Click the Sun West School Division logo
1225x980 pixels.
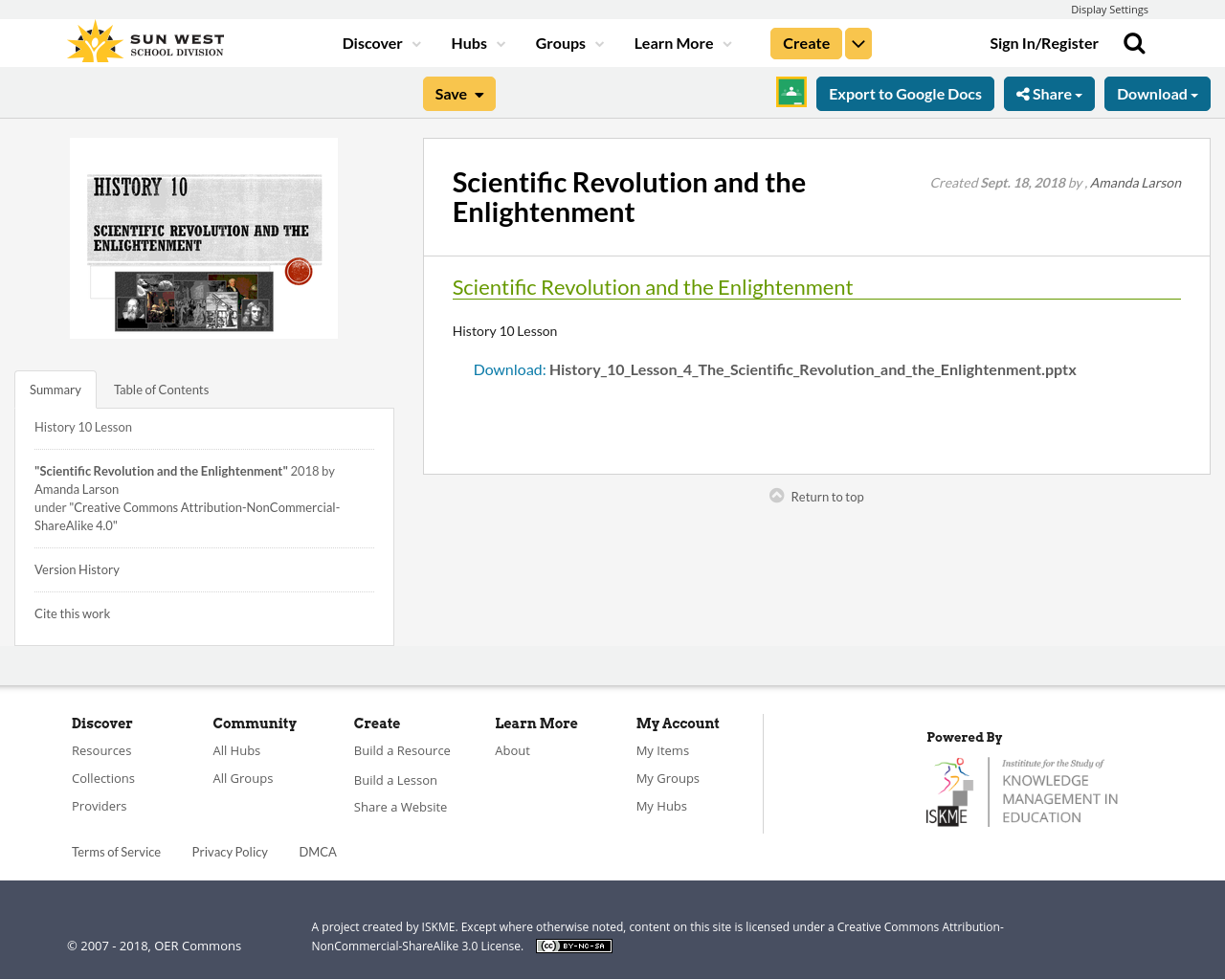(145, 38)
